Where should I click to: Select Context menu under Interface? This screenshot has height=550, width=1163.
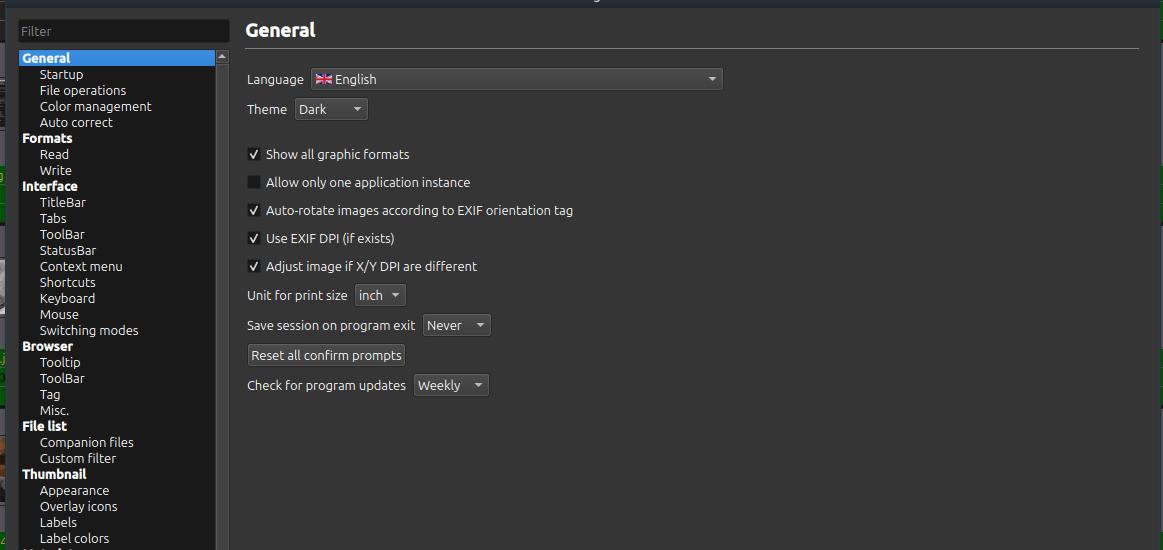81,266
